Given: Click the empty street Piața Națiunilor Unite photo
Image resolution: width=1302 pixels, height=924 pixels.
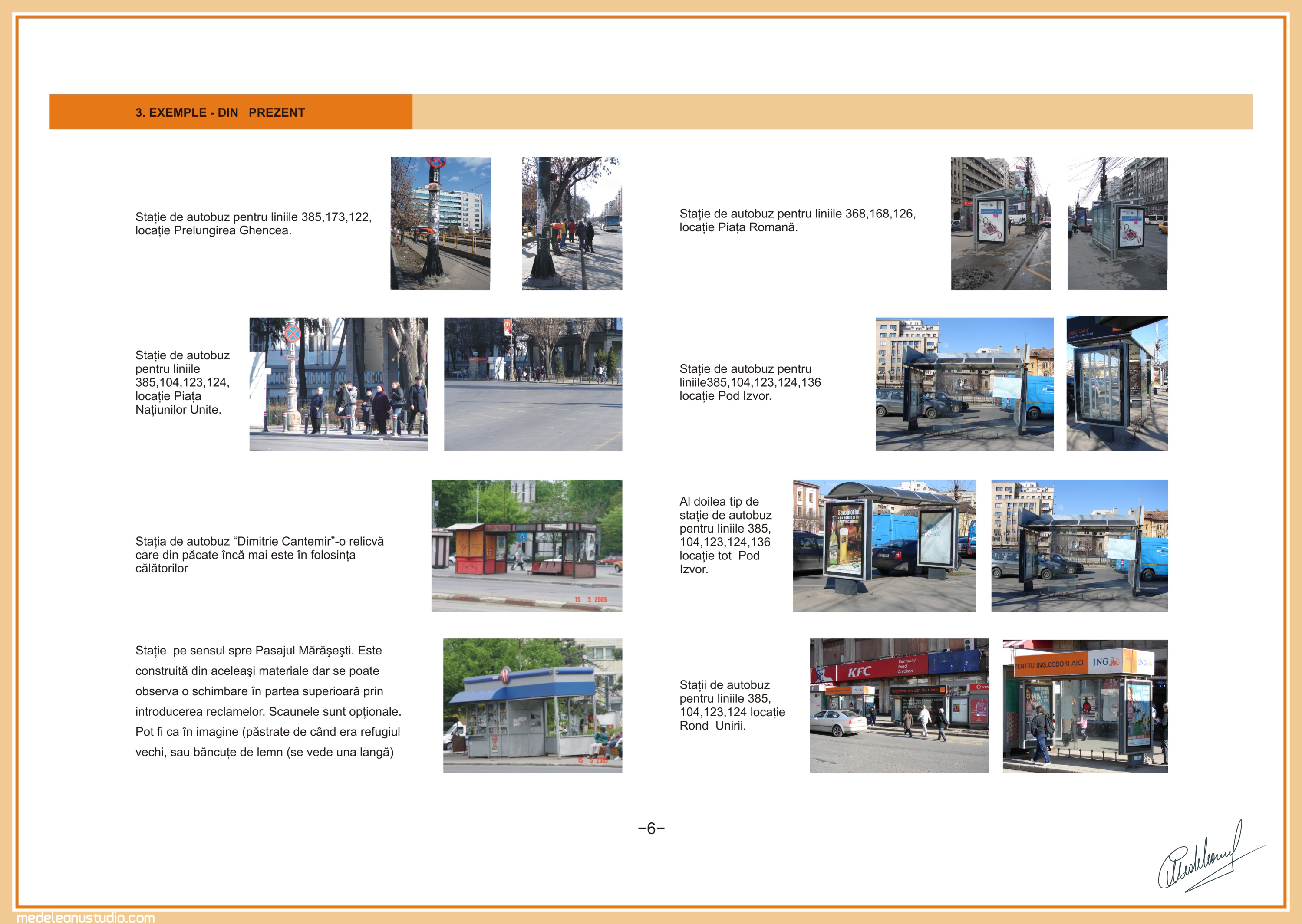Looking at the screenshot, I should pos(533,384).
